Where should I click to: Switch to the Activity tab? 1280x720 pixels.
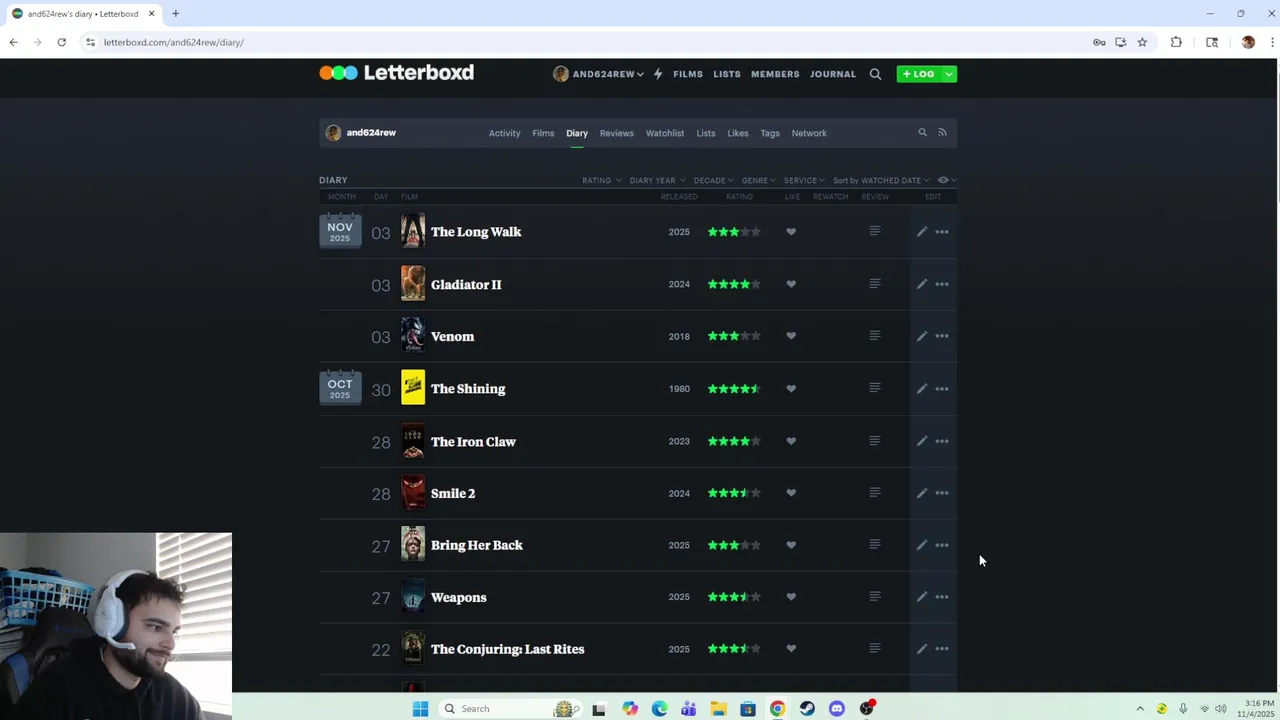[504, 133]
